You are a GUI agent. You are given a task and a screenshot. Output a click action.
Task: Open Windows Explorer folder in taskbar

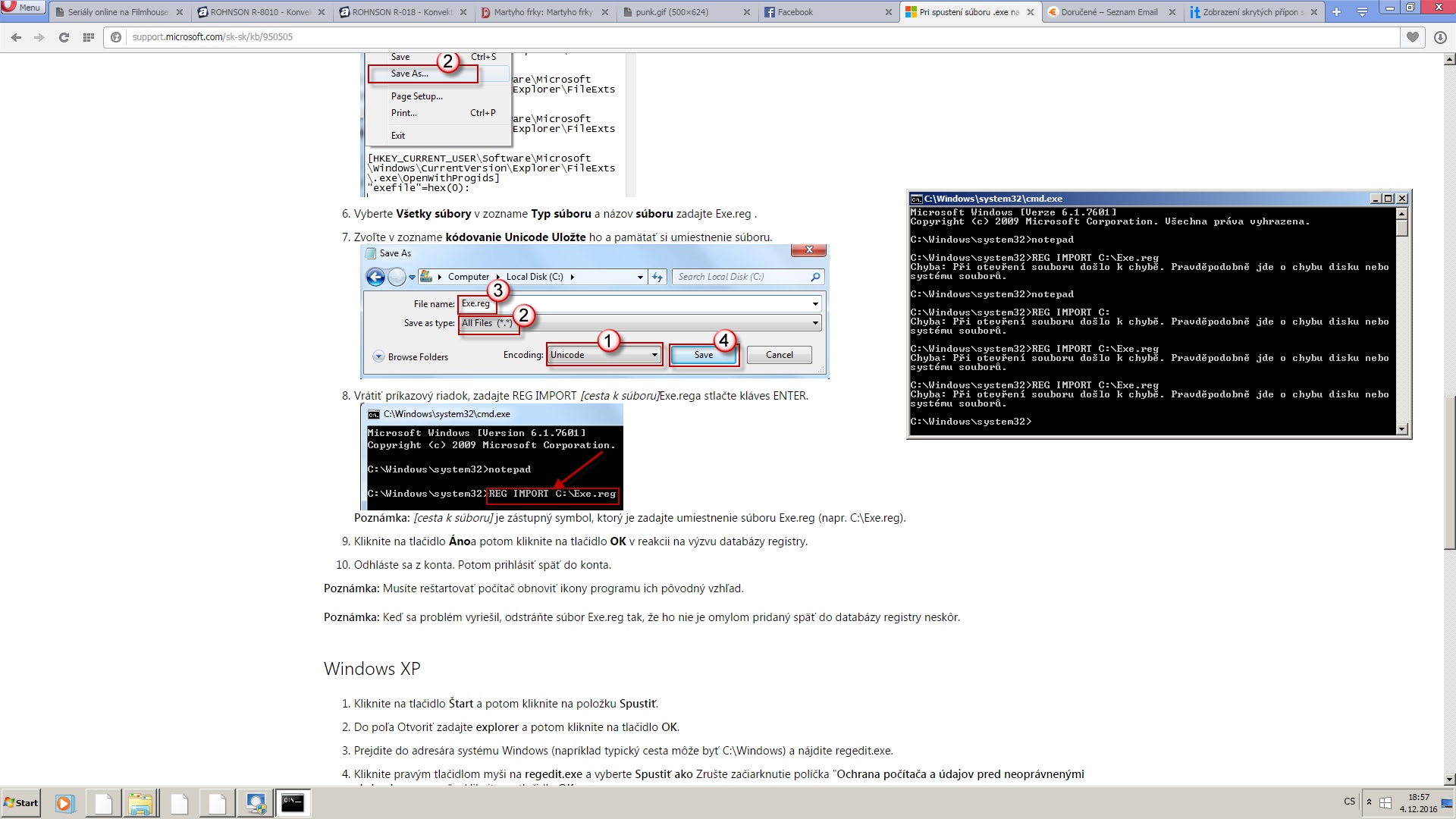(140, 803)
